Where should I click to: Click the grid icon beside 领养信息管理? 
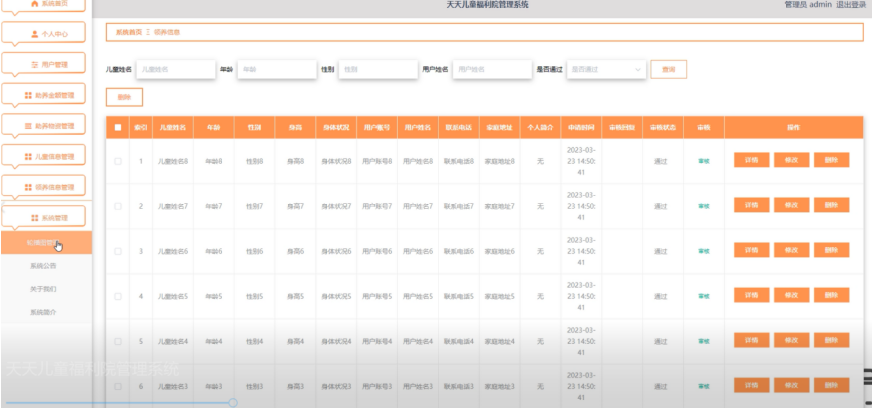point(28,187)
